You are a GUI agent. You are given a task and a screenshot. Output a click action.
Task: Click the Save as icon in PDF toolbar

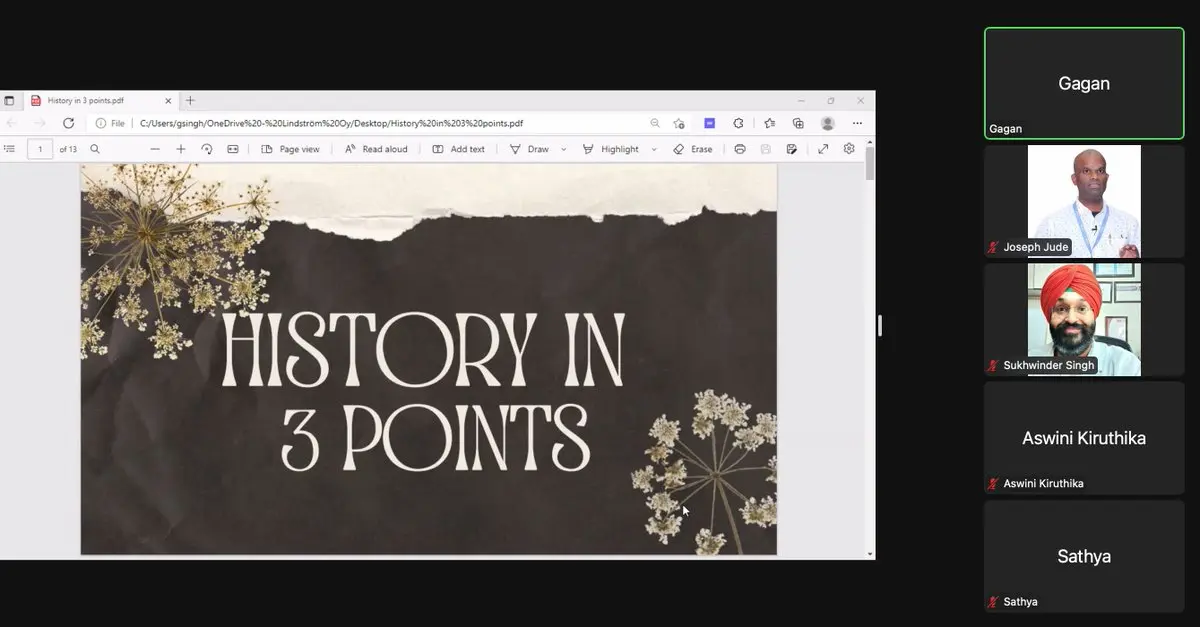pyautogui.click(x=791, y=149)
